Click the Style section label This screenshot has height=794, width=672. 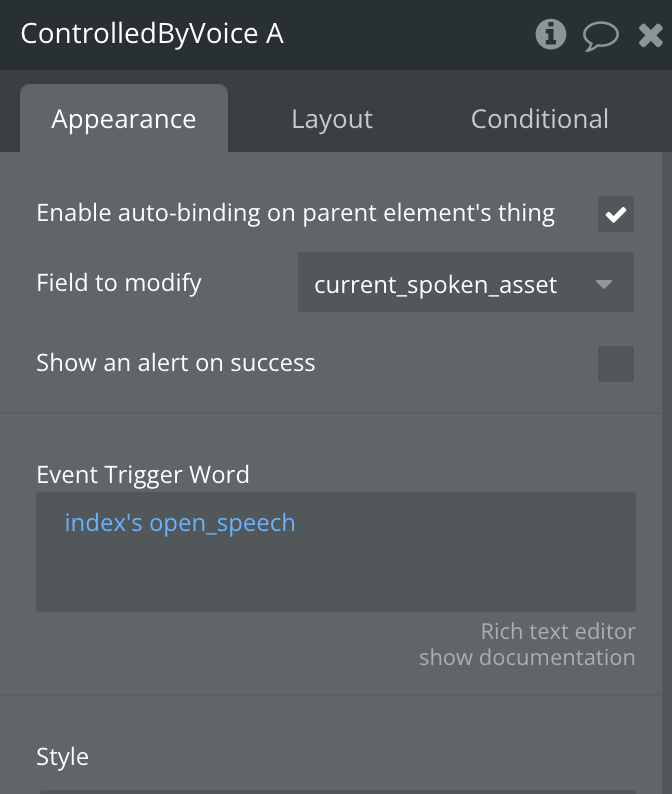62,757
